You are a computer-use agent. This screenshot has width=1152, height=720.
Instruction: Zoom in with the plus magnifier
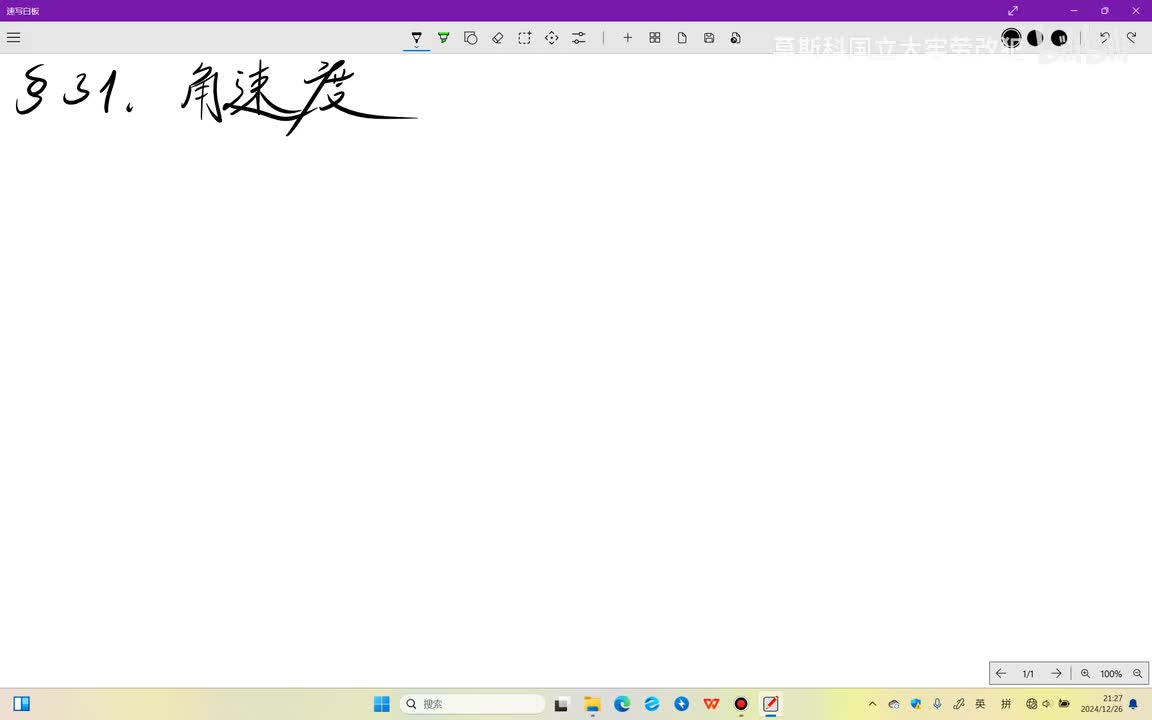pyautogui.click(x=1085, y=673)
